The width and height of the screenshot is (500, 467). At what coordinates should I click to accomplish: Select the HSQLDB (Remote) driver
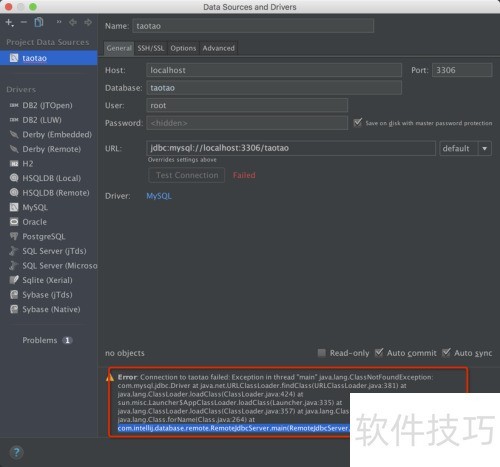pos(49,193)
